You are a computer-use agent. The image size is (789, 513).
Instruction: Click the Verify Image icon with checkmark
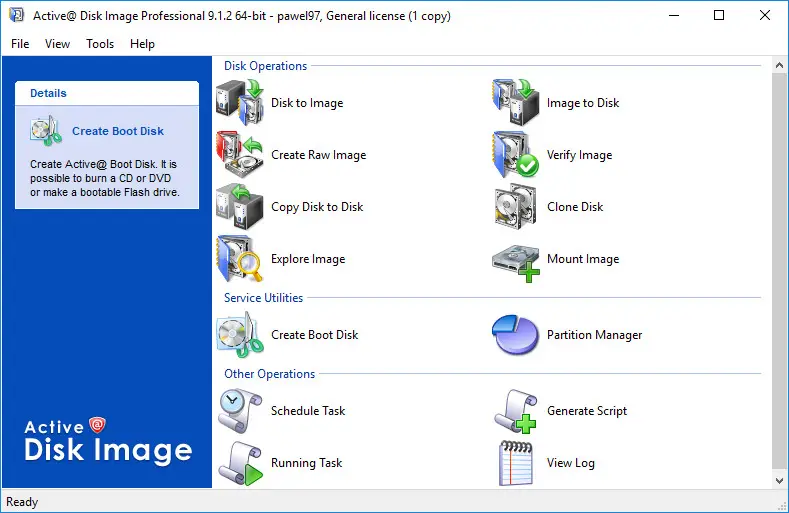coord(516,155)
